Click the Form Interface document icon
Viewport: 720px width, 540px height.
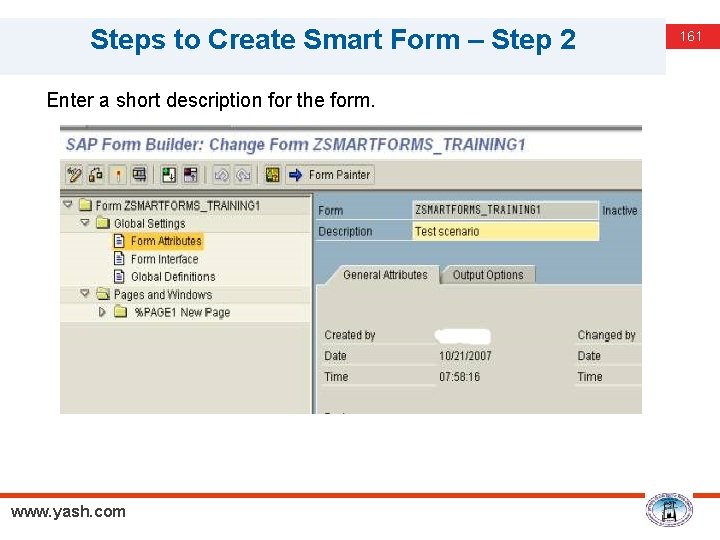tap(119, 259)
